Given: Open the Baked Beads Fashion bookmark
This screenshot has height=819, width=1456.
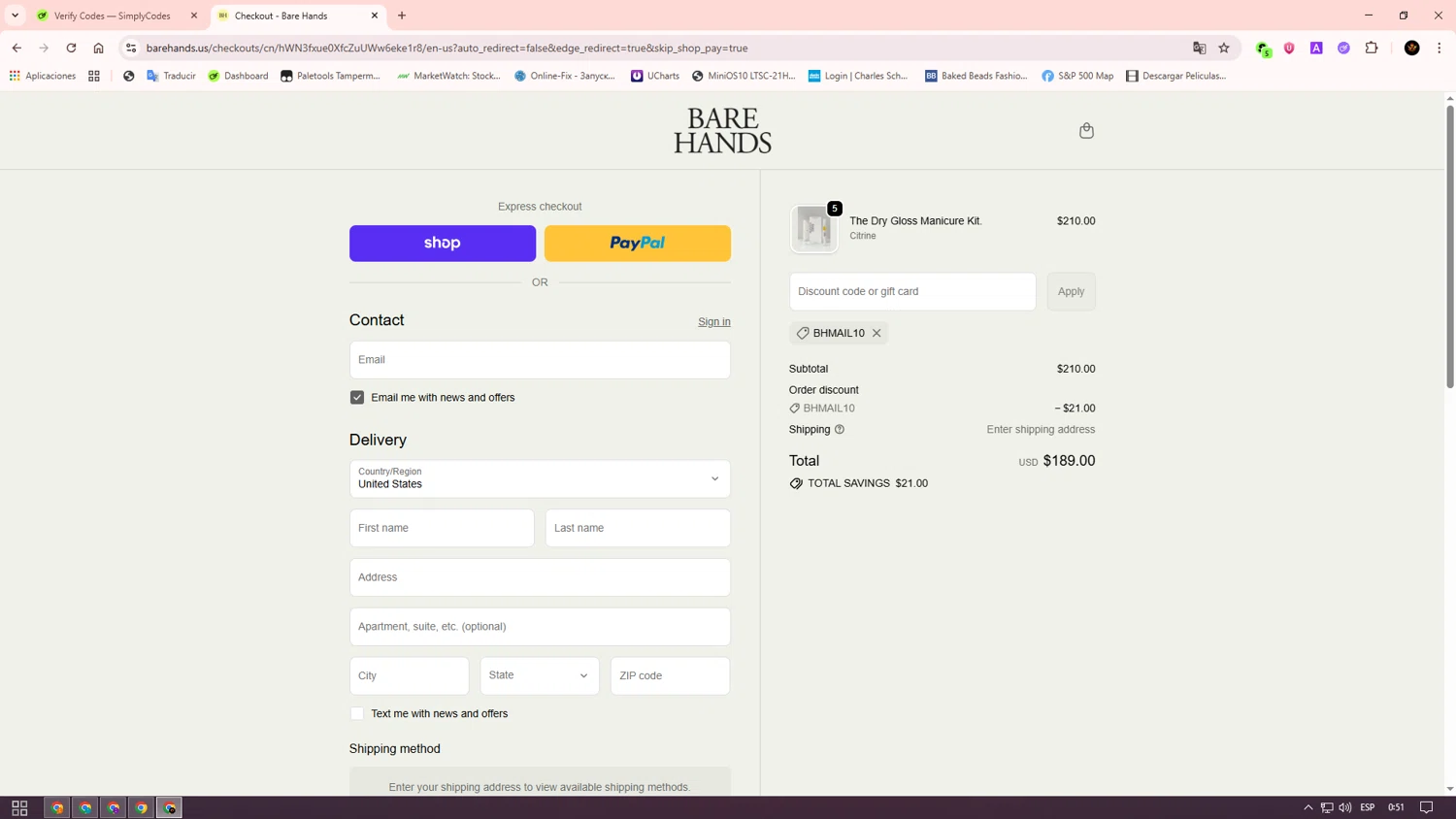Looking at the screenshot, I should 976,76.
